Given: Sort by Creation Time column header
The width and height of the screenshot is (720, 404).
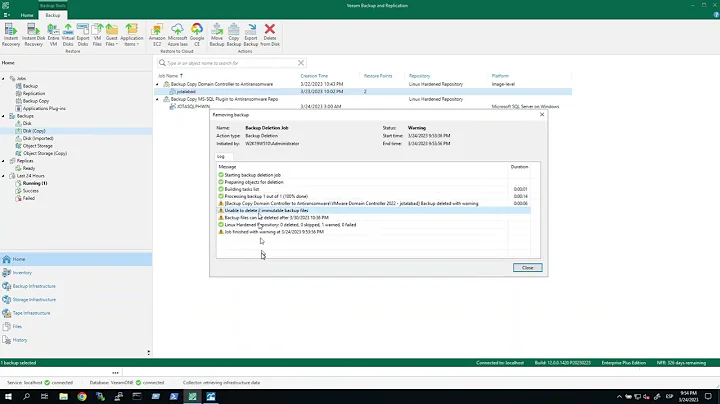Looking at the screenshot, I should pyautogui.click(x=314, y=76).
